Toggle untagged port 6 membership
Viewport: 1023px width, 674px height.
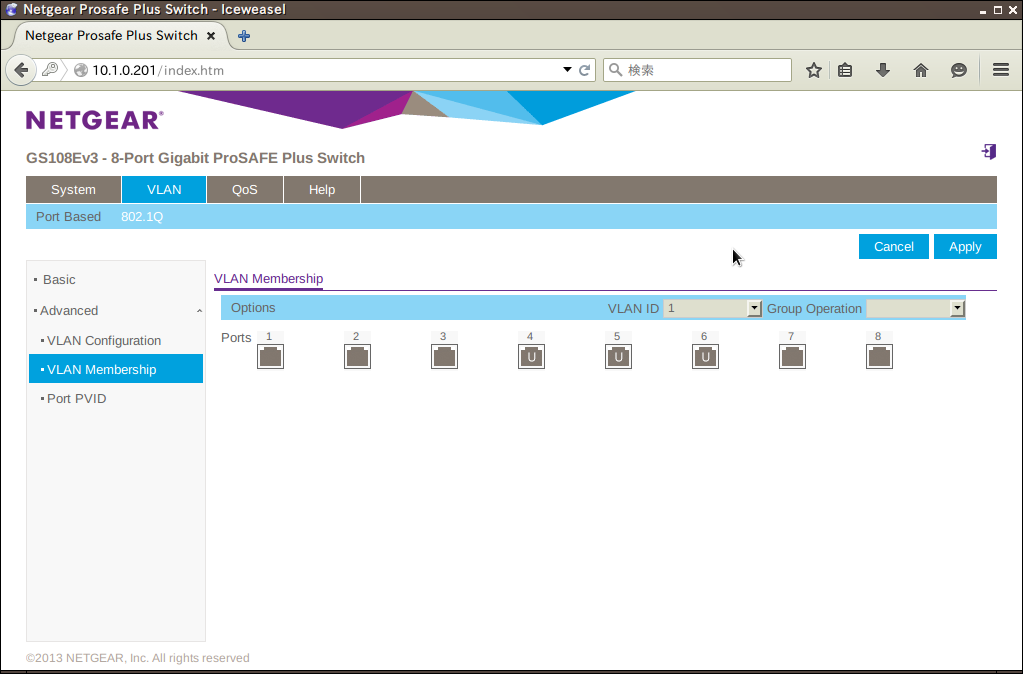click(705, 356)
